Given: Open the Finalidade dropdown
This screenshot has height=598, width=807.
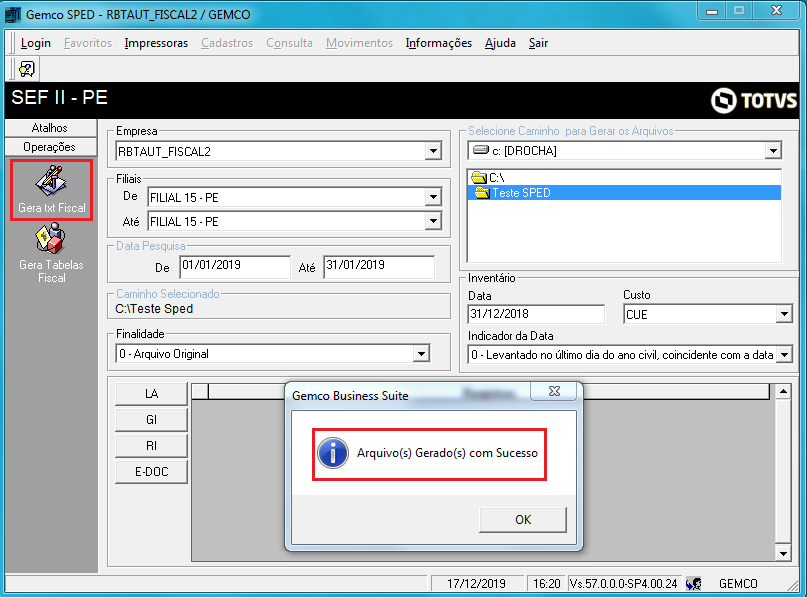Looking at the screenshot, I should (x=422, y=354).
